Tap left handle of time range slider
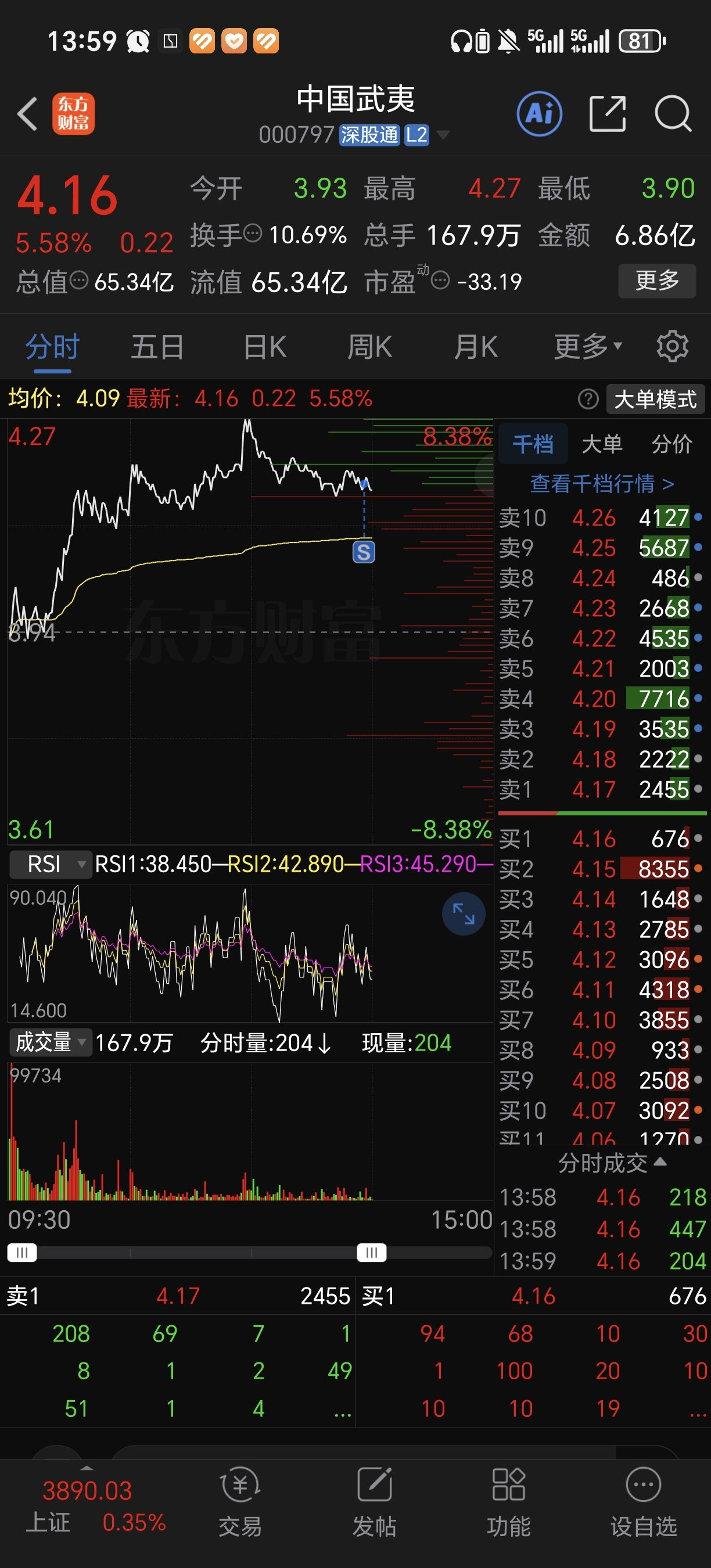Screen dimensions: 711x1568 [x=22, y=1252]
